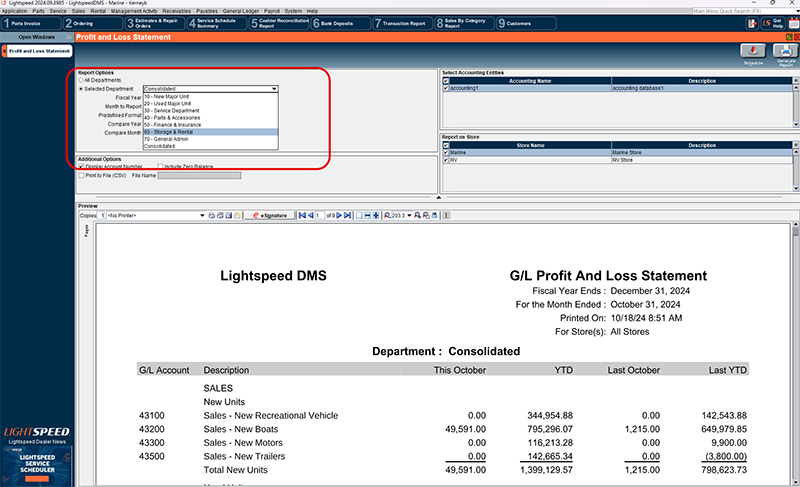The width and height of the screenshot is (800, 487).
Task: Choose 20 - Used Major Unit from department list
Action: point(211,104)
